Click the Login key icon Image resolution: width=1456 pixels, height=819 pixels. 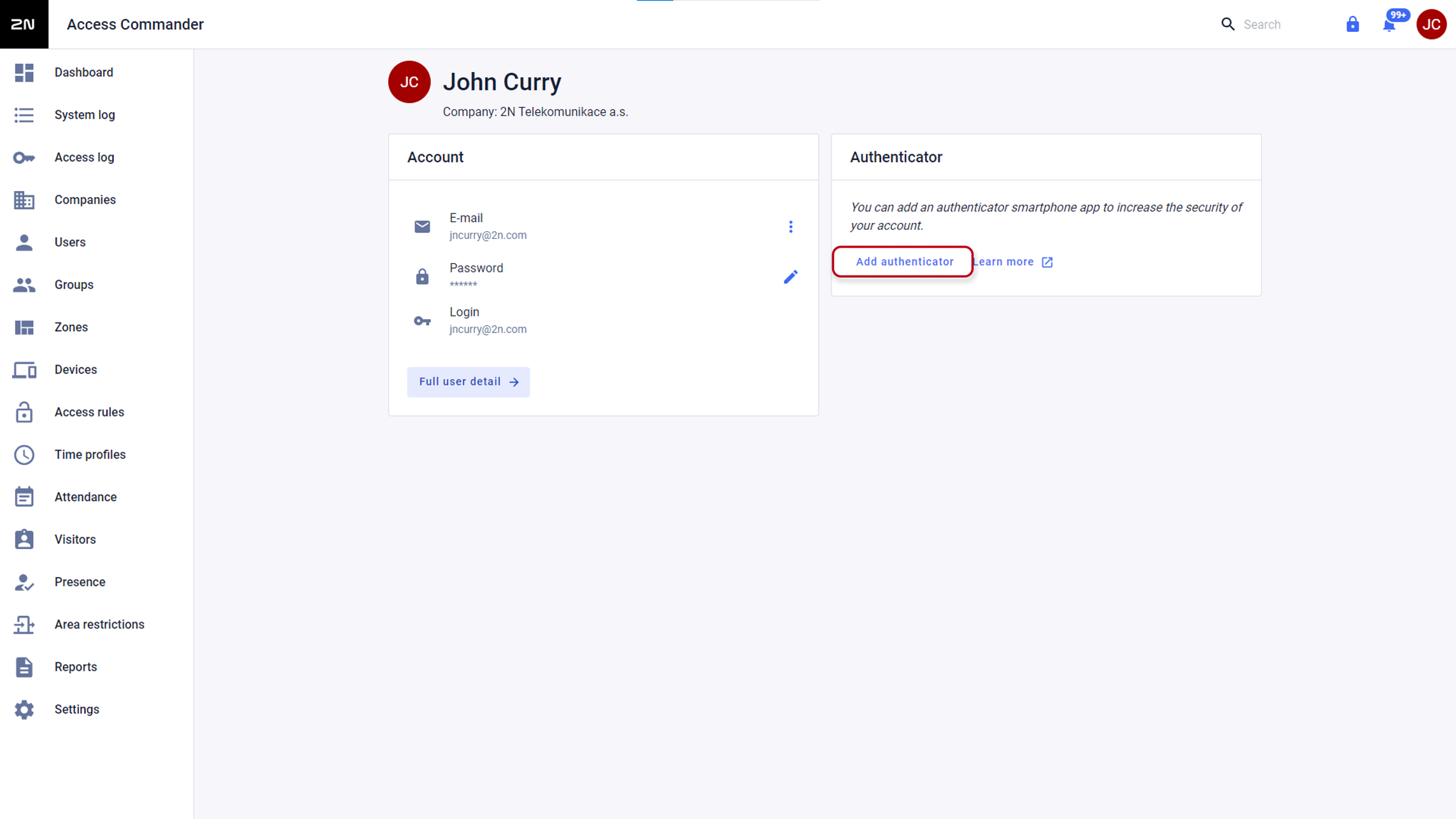(x=422, y=321)
